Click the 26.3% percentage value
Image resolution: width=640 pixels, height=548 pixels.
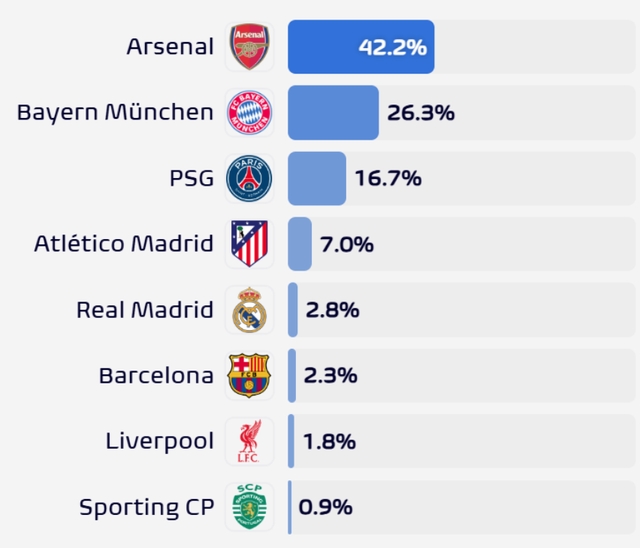[x=421, y=112]
